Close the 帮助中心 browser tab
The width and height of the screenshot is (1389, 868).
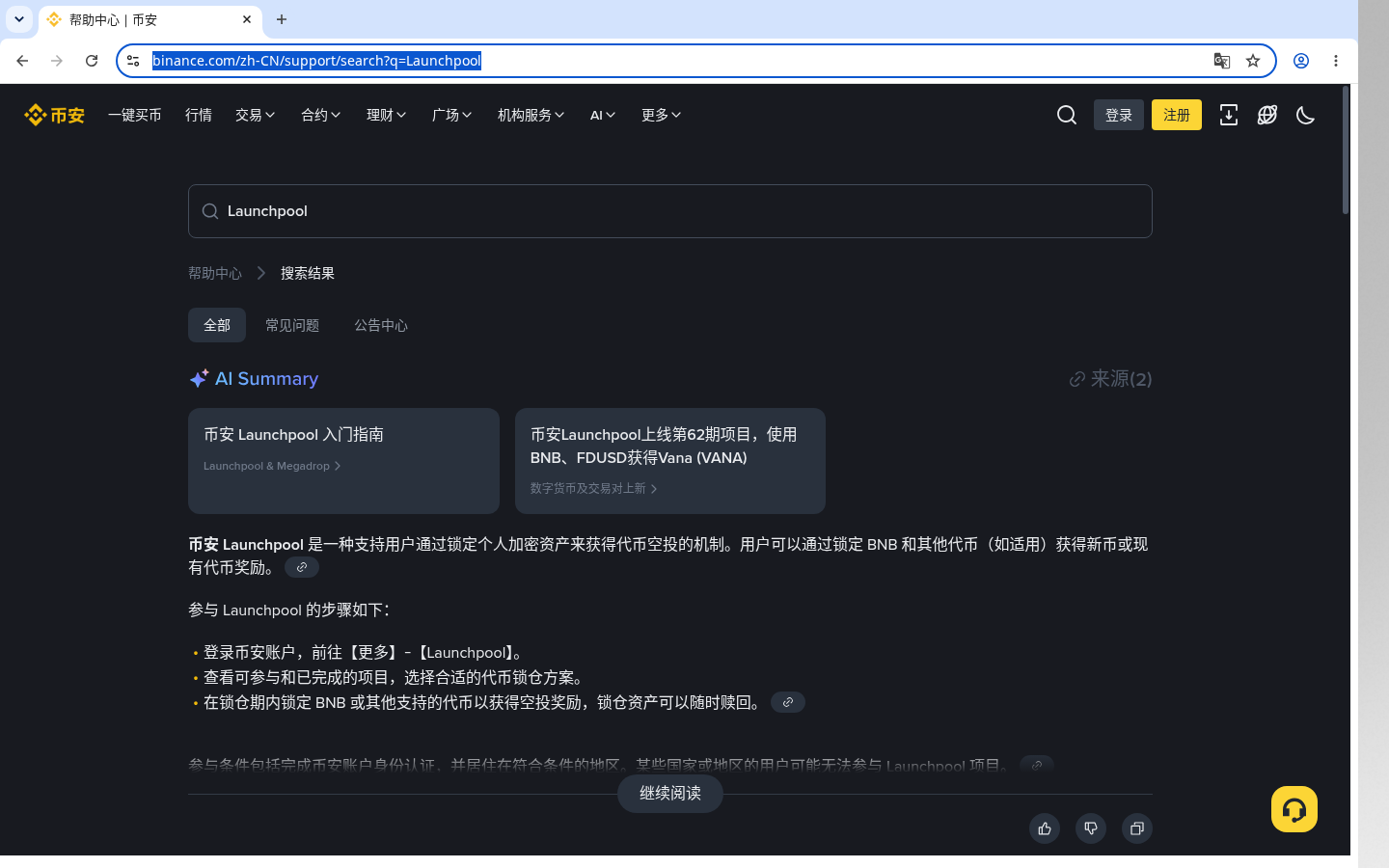click(247, 19)
